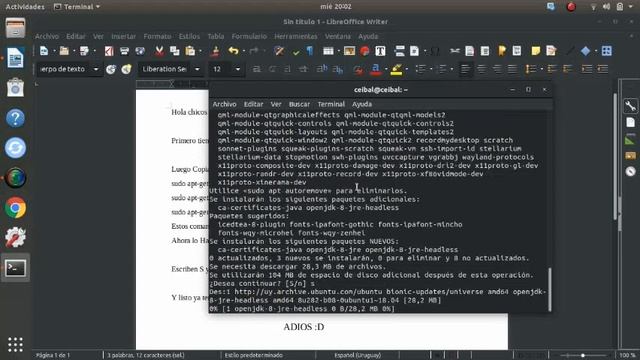
Task: Click the Save document icon
Action: (x=84, y=51)
